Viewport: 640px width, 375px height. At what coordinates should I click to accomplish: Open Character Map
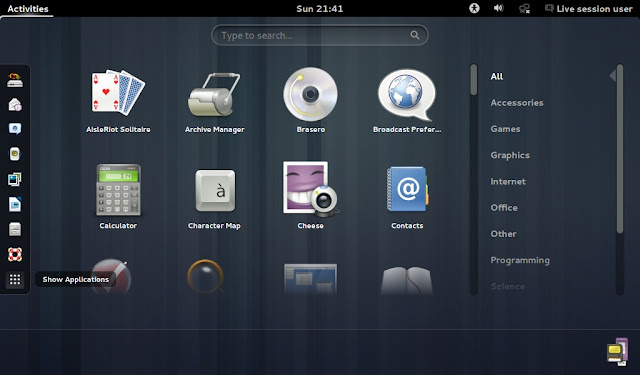tap(215, 191)
